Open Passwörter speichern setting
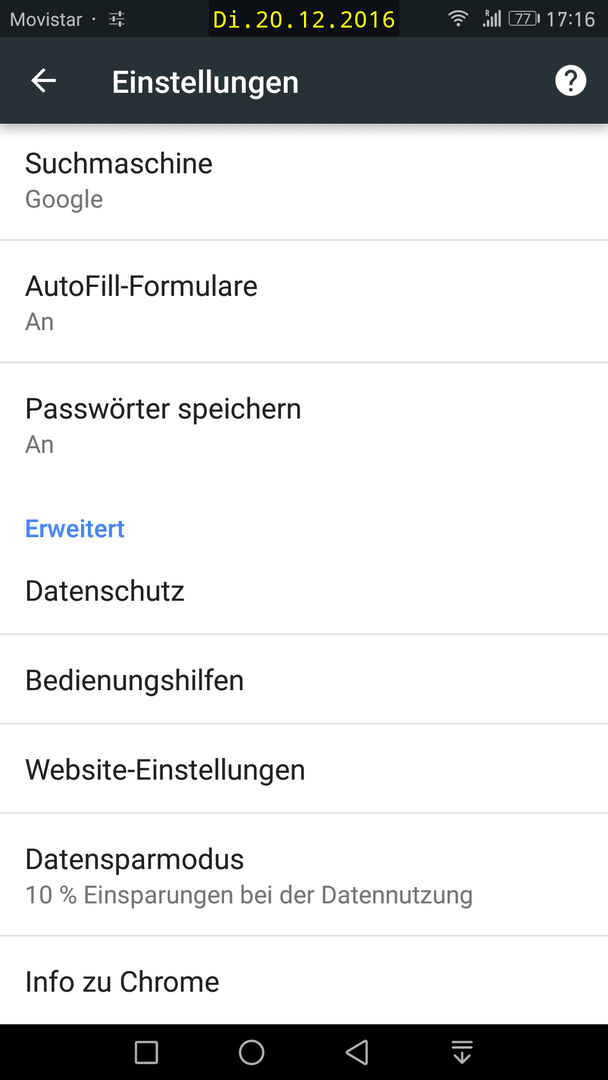Image resolution: width=608 pixels, height=1080 pixels. (304, 425)
